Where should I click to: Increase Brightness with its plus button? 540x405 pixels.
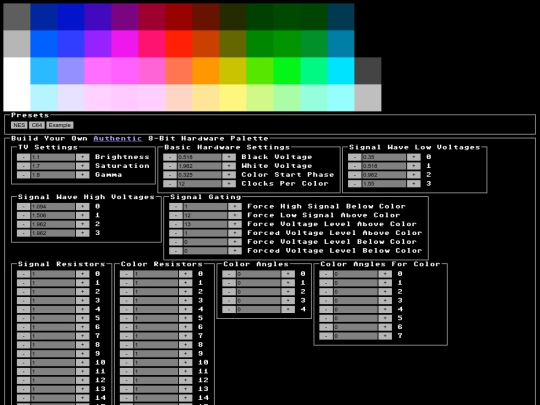coord(83,157)
